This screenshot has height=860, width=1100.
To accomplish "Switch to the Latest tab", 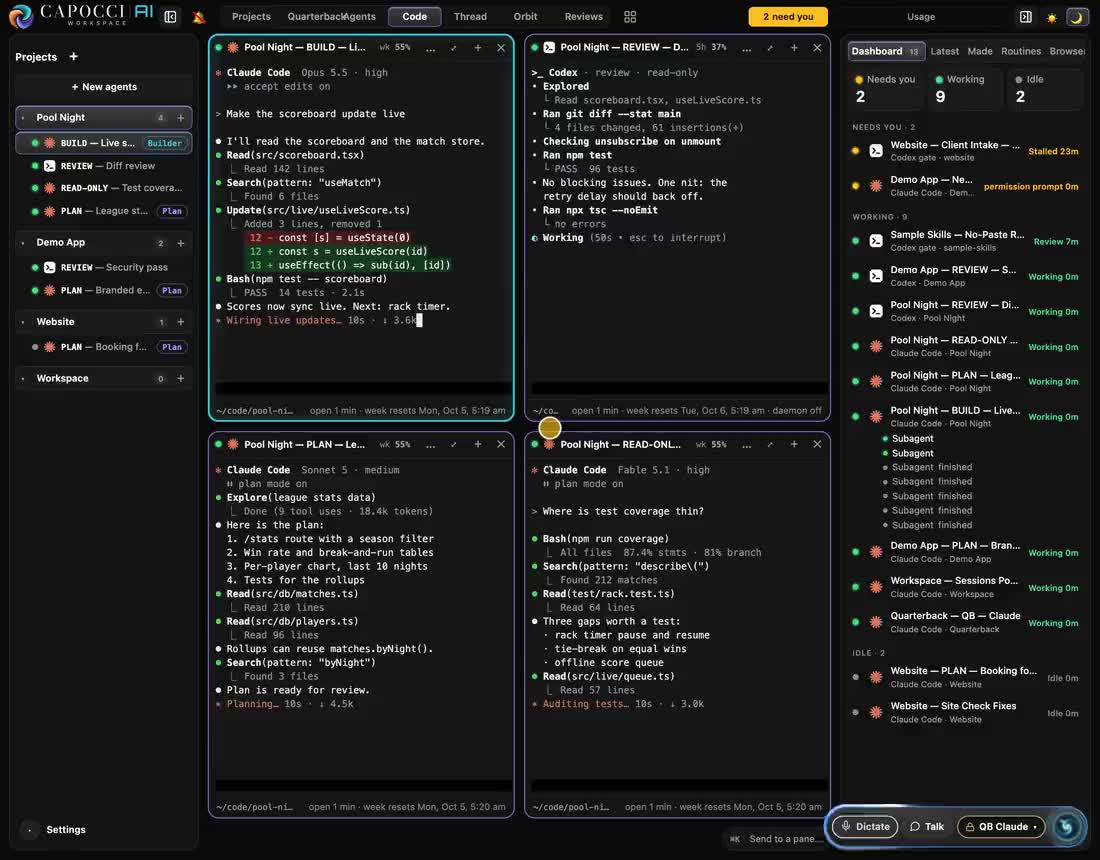I will pyautogui.click(x=944, y=51).
